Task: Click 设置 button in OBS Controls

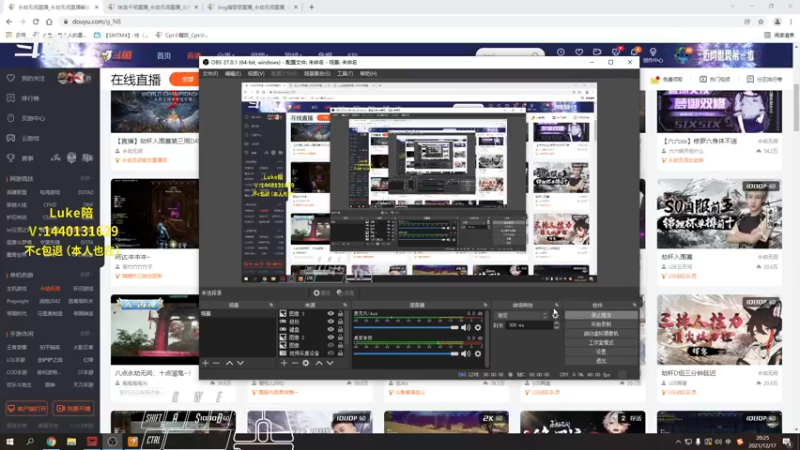Action: tap(601, 352)
